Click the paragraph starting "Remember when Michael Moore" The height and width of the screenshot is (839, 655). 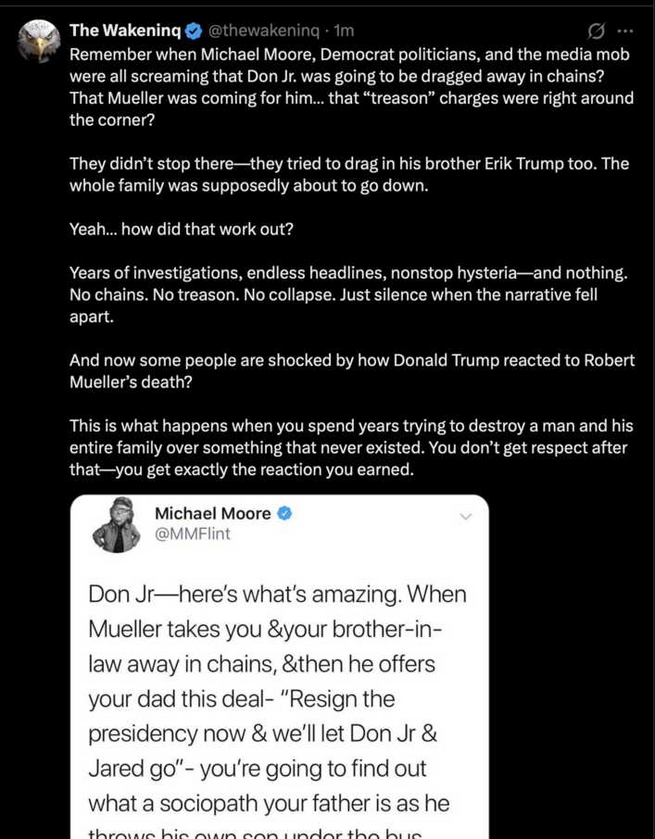(x=350, y=86)
